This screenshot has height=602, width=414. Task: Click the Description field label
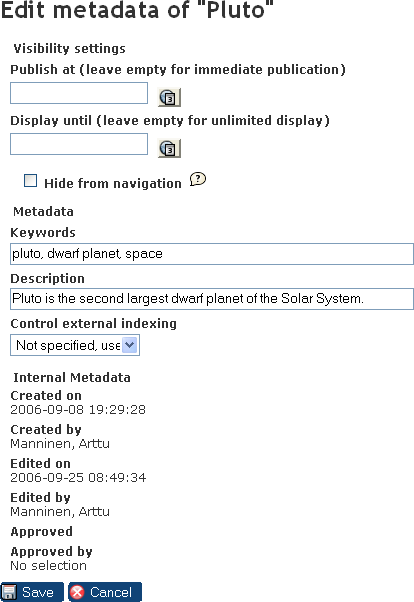pos(48,278)
